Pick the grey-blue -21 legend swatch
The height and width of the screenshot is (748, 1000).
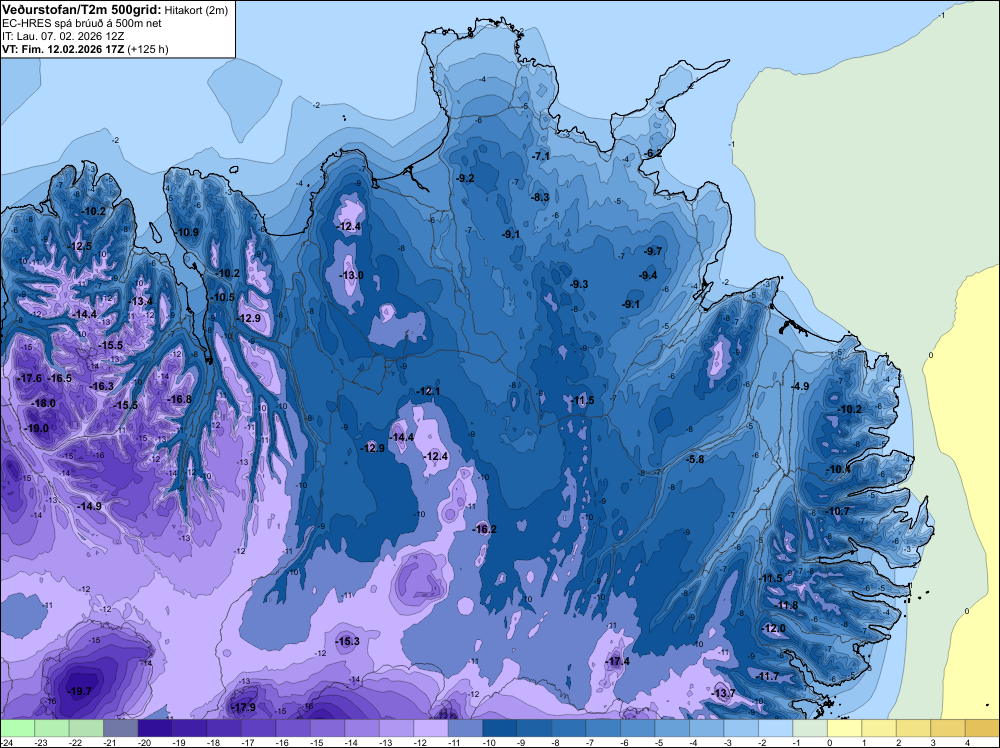pos(121,728)
